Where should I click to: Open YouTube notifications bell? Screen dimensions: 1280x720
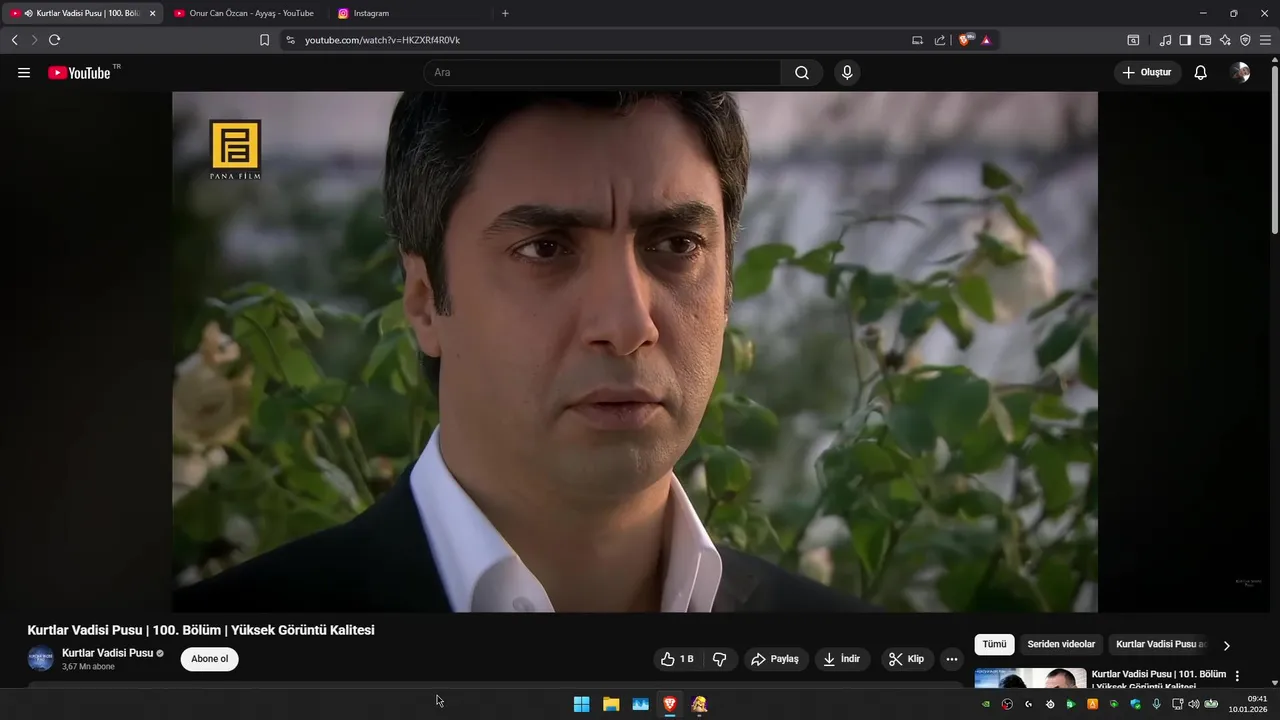tap(1201, 73)
